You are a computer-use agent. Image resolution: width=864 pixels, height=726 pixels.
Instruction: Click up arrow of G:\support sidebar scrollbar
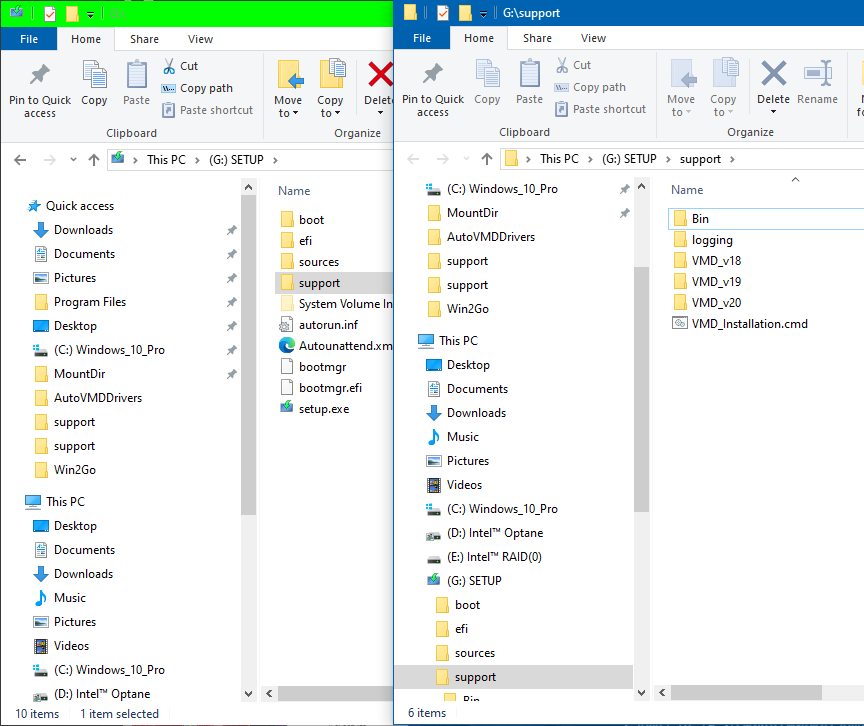(641, 187)
